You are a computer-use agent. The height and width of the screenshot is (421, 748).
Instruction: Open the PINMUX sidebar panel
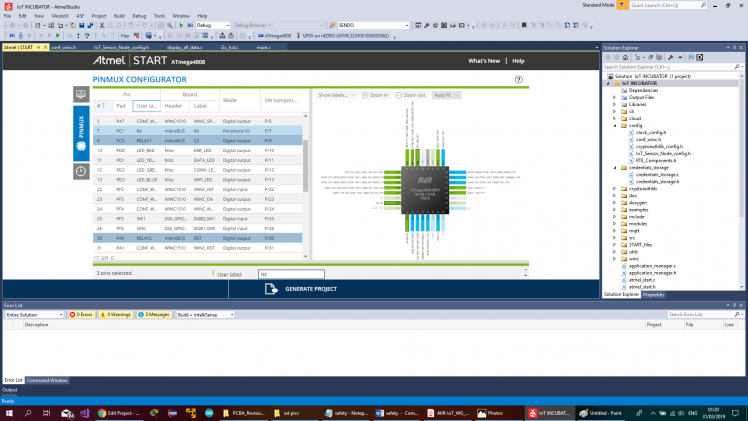click(81, 133)
